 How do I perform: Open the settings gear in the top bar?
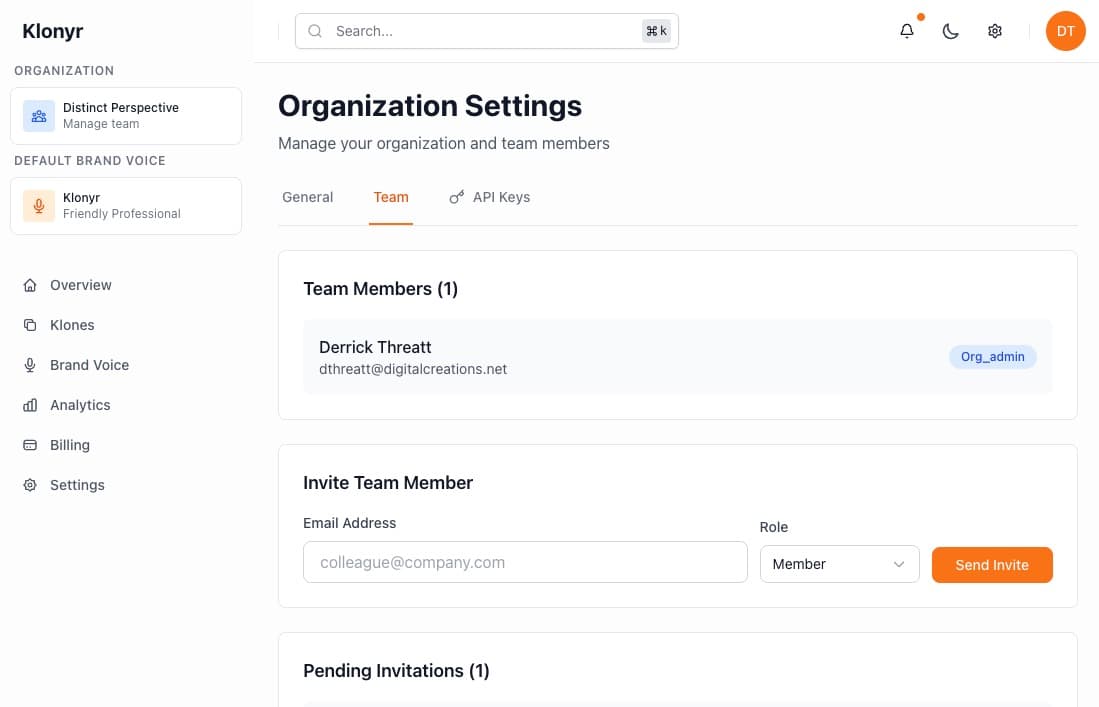(x=994, y=31)
